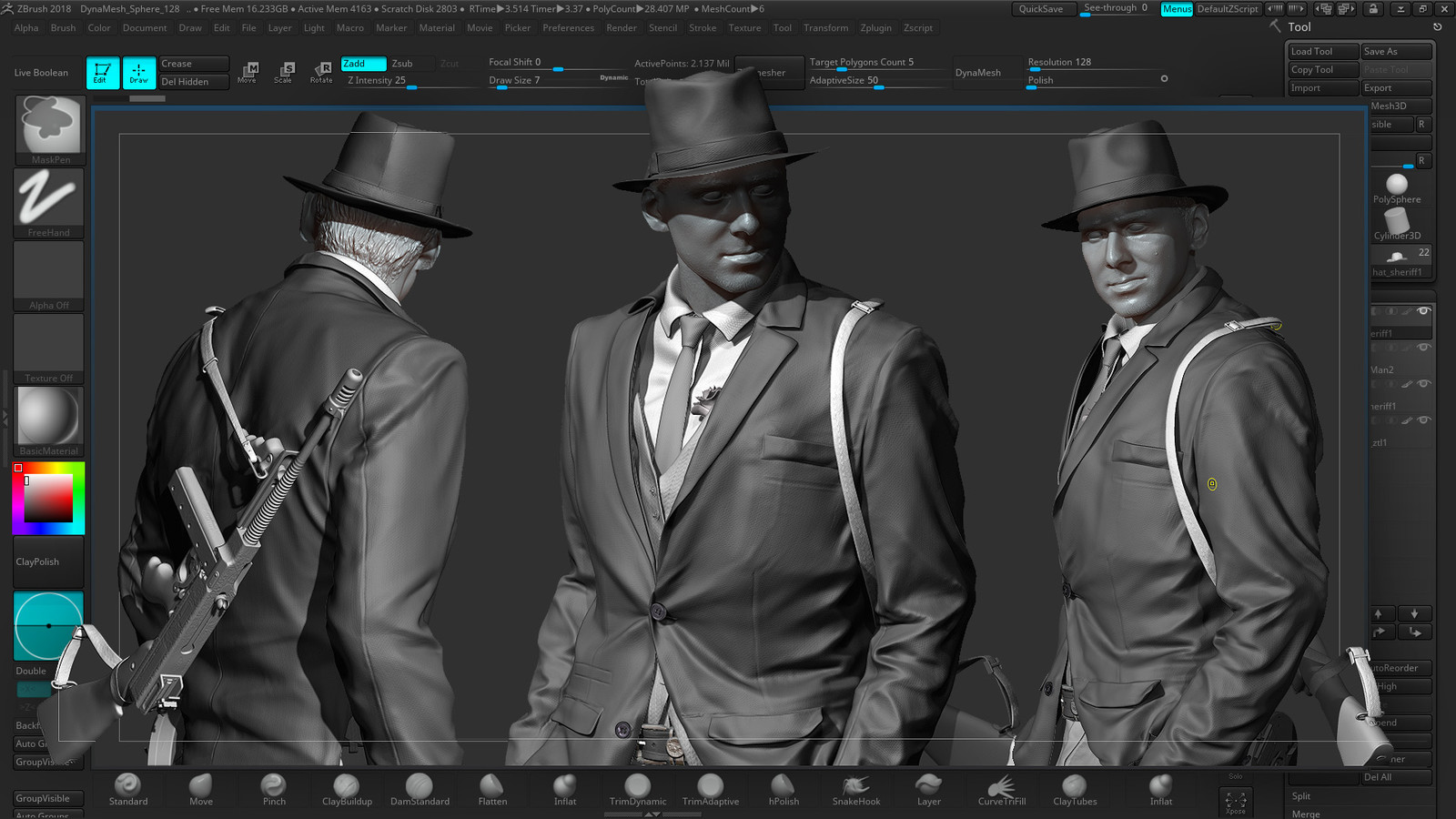Screen dimensions: 1456x819
Task: Activate the Rotate tool on the top shelf
Action: 320,73
